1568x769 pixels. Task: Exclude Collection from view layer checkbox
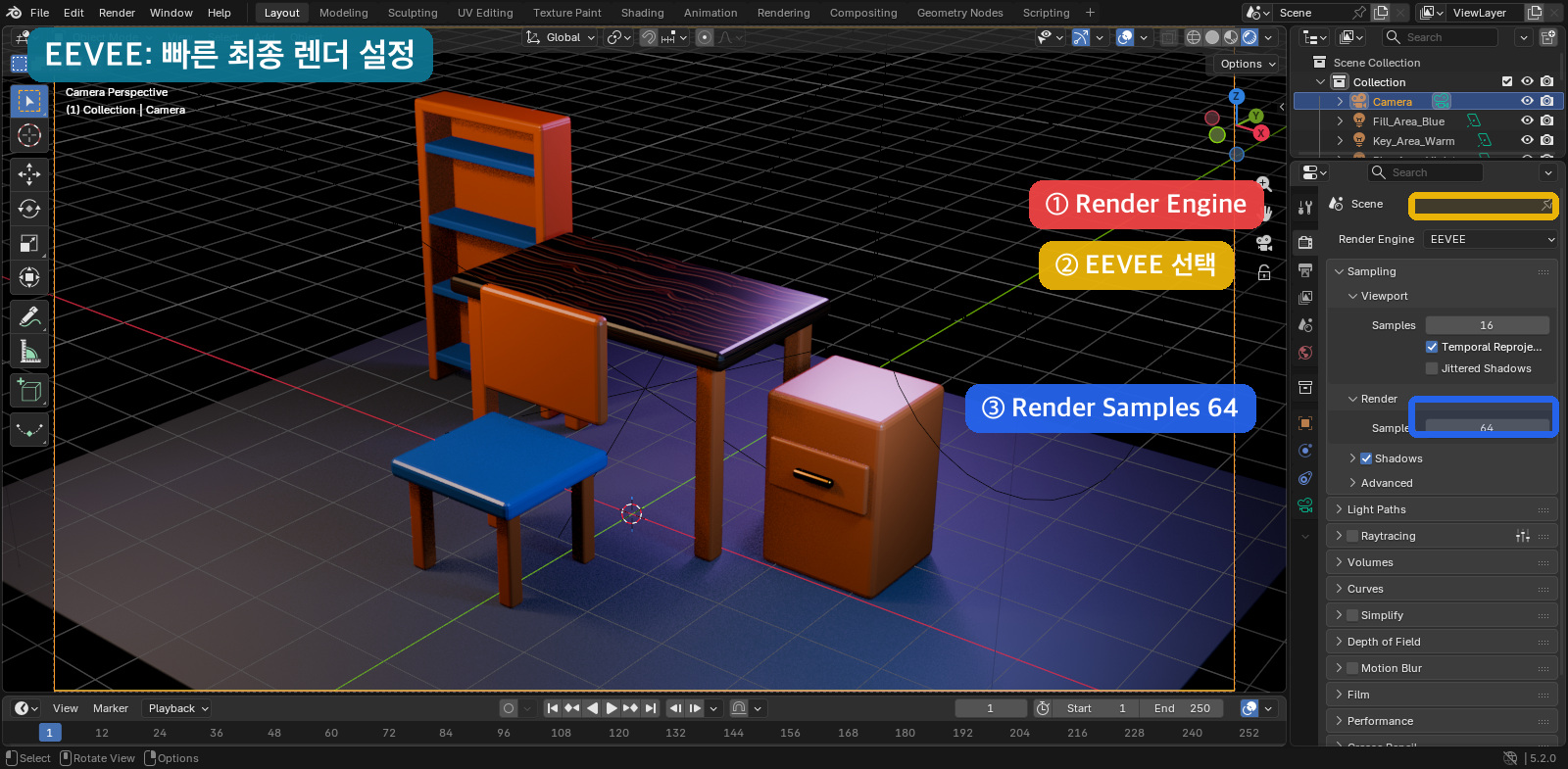[1507, 81]
